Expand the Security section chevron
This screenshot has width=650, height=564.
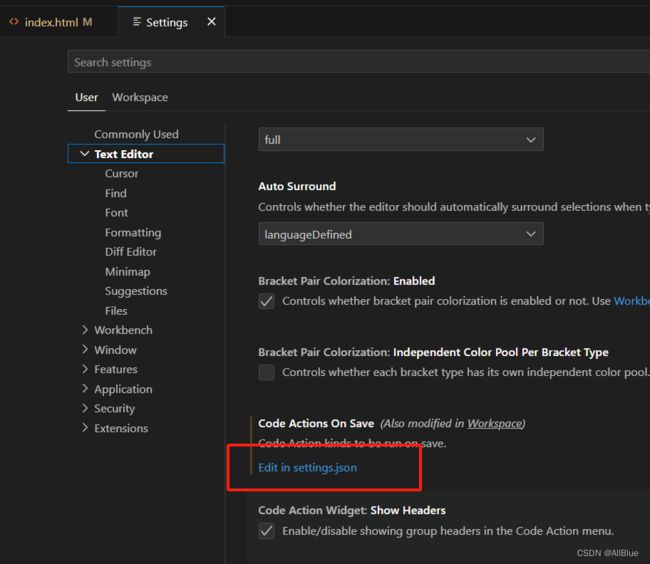point(85,408)
